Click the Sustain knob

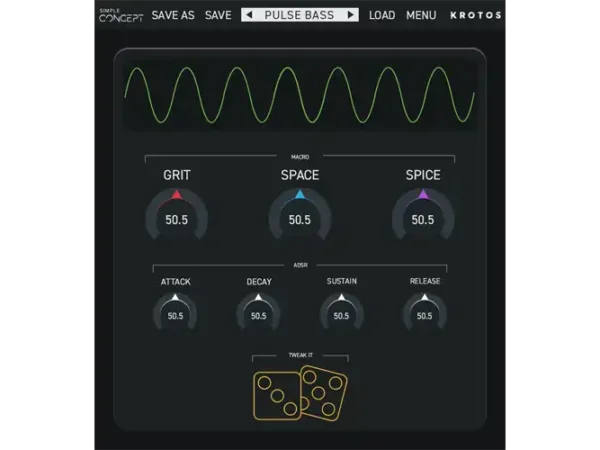[341, 313]
